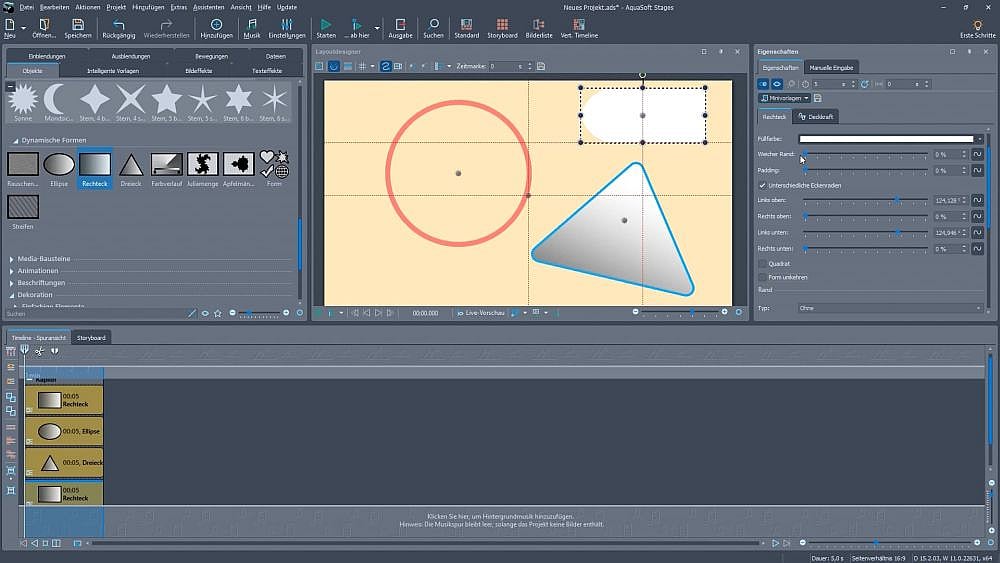Select the Dreieck shape object
The height and width of the screenshot is (563, 1000).
(131, 164)
